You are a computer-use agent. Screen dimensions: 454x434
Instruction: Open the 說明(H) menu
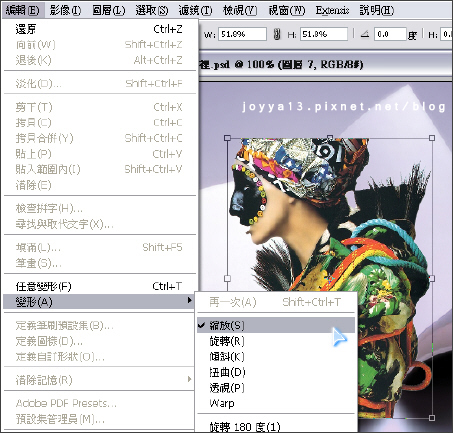pyautogui.click(x=377, y=10)
